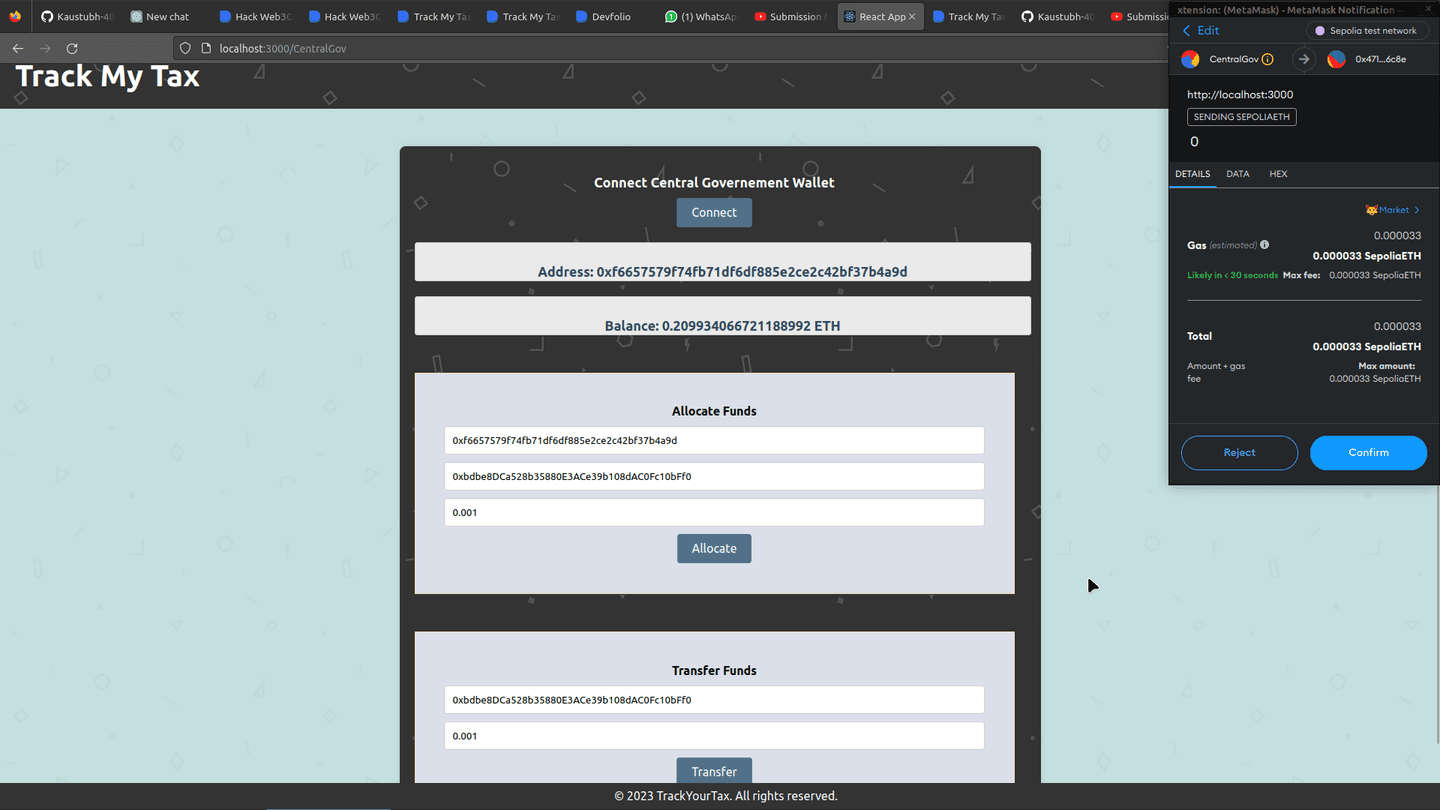Click the MetaMask fox icon beside Market
1440x810 pixels.
(1371, 210)
